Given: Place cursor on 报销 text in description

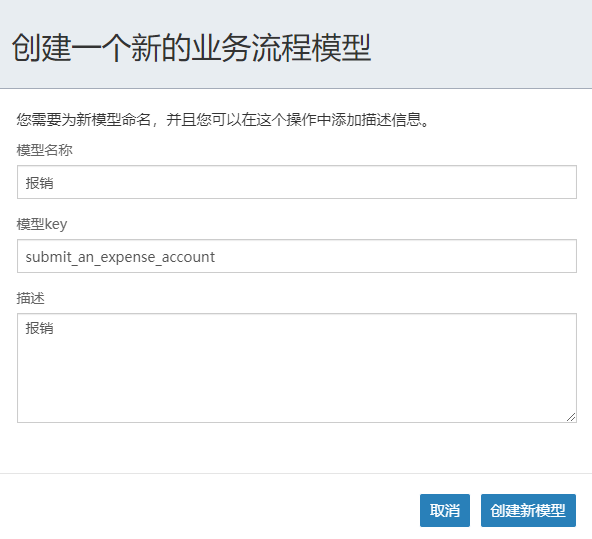Looking at the screenshot, I should point(40,328).
